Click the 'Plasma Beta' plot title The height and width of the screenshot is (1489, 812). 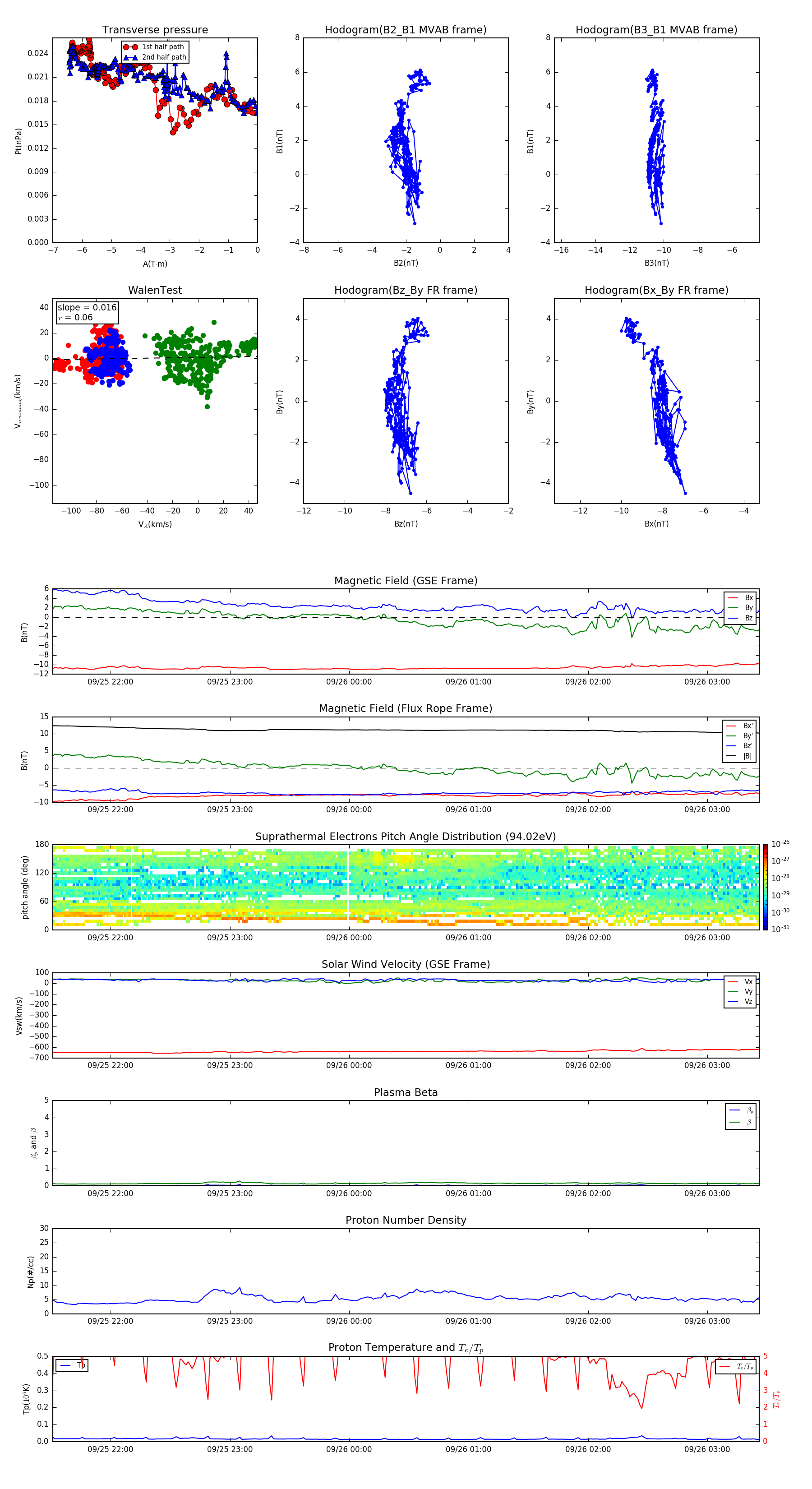(406, 1093)
